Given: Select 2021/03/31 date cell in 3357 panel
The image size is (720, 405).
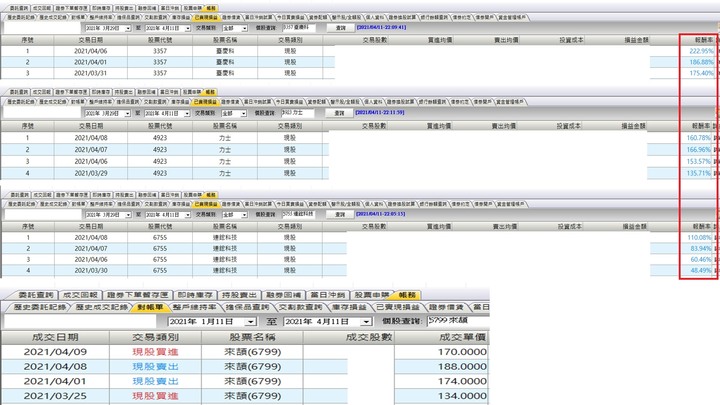Looking at the screenshot, I should pos(90,73).
